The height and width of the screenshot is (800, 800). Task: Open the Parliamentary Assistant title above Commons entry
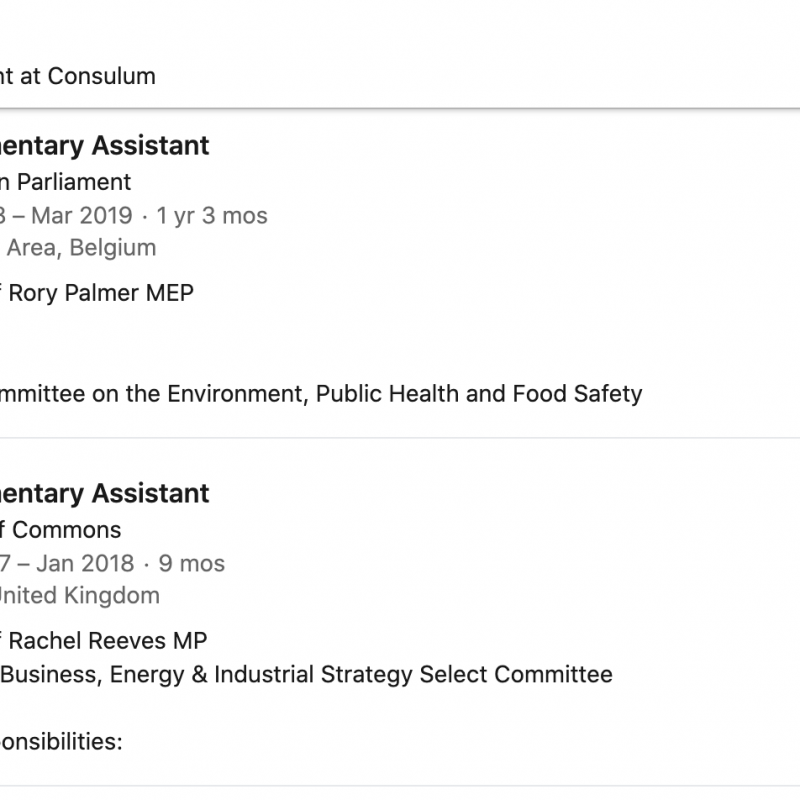[x=104, y=494]
